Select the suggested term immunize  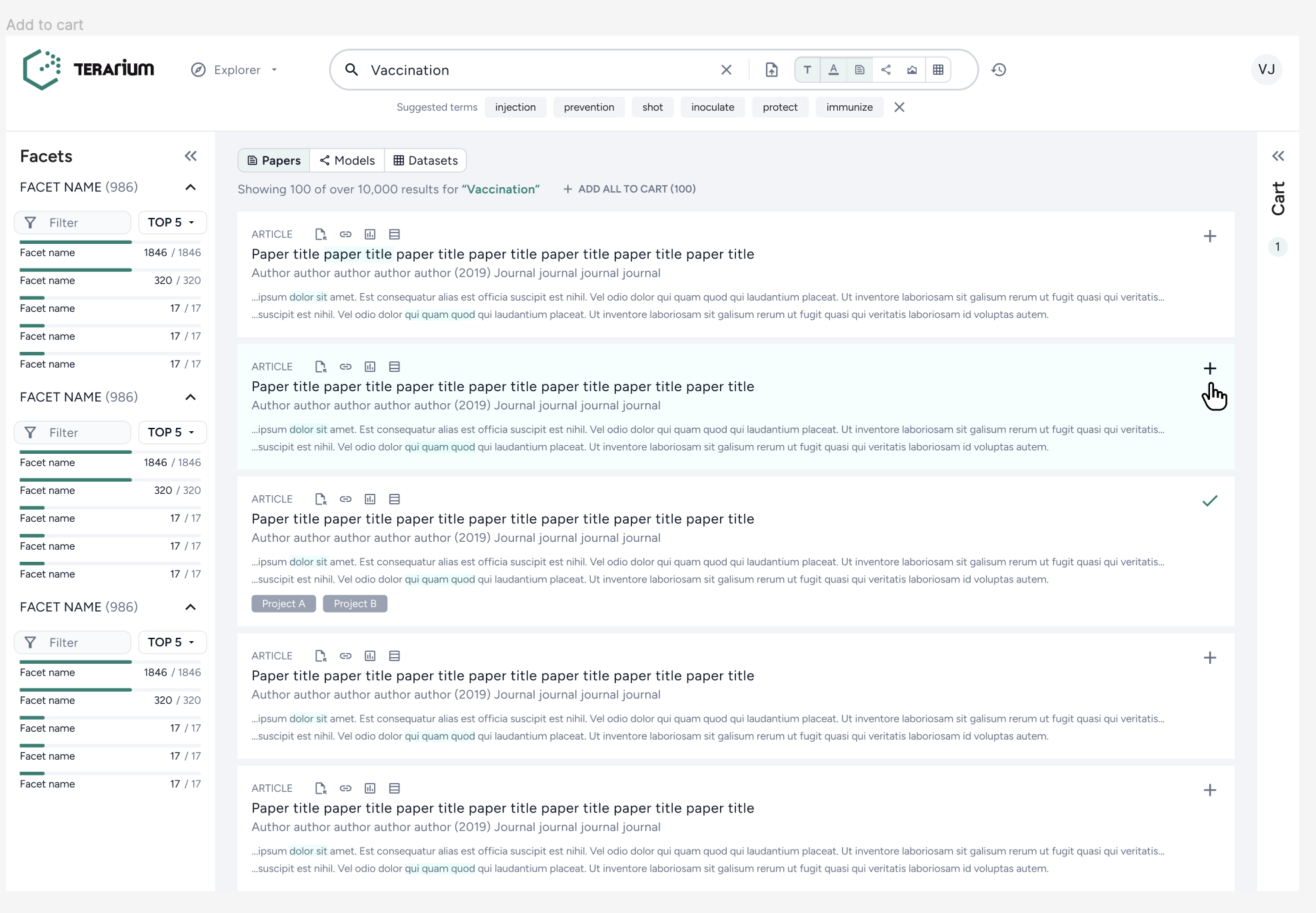[x=849, y=107]
